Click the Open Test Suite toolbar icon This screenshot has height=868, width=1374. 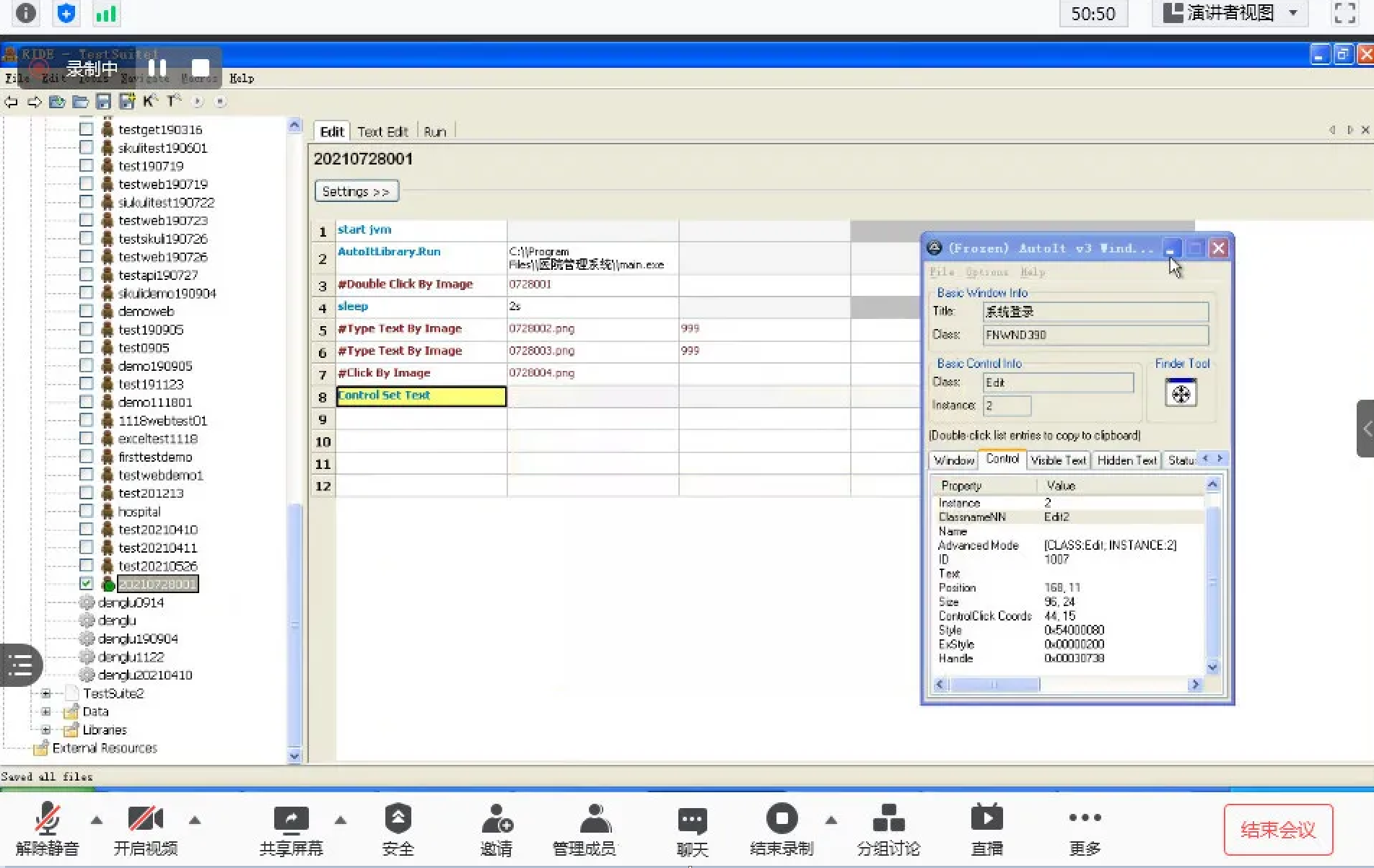click(x=57, y=102)
